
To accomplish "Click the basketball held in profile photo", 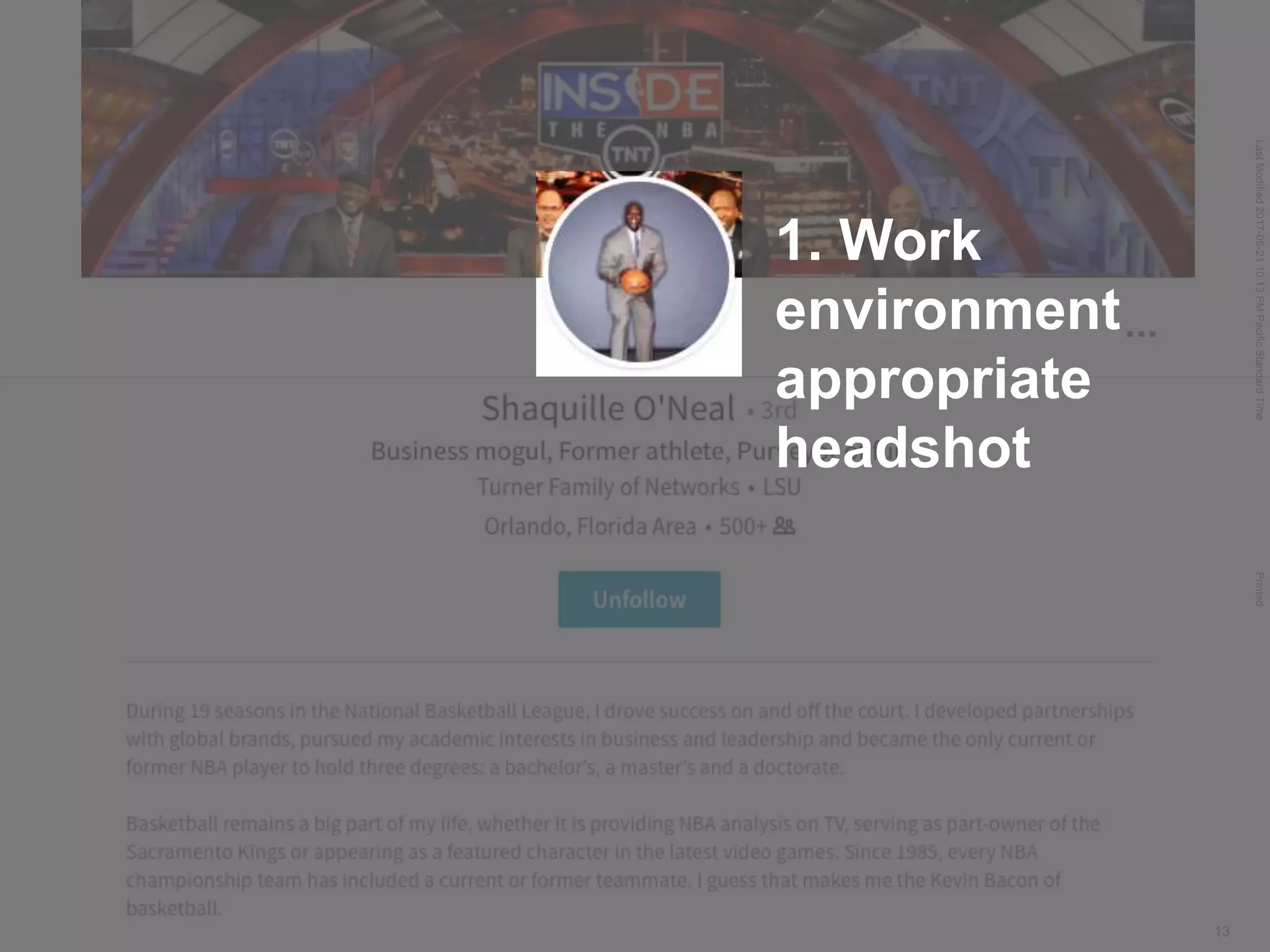I will (636, 280).
